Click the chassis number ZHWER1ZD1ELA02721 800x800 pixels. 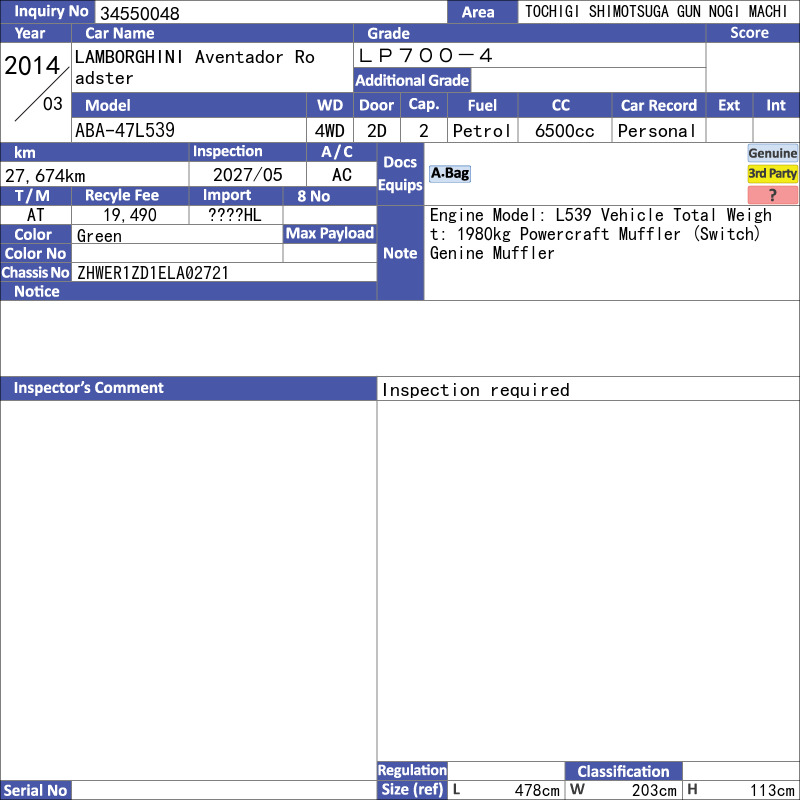tap(153, 273)
